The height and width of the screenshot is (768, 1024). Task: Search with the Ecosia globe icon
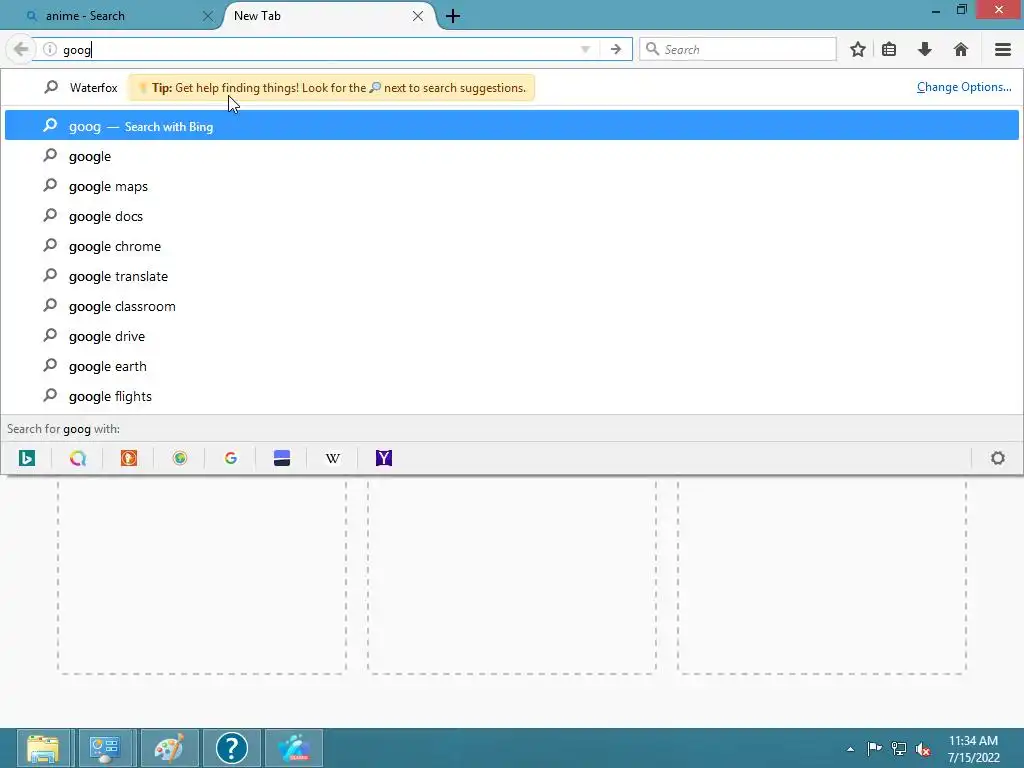(x=180, y=458)
